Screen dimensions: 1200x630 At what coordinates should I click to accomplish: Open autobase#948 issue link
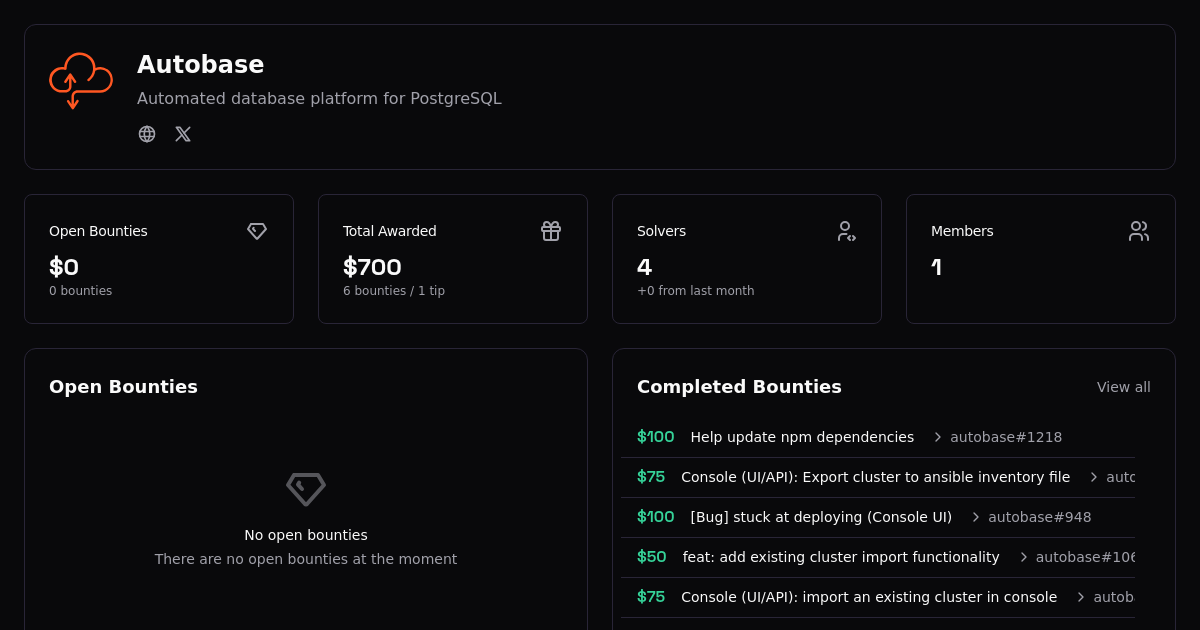(1040, 517)
